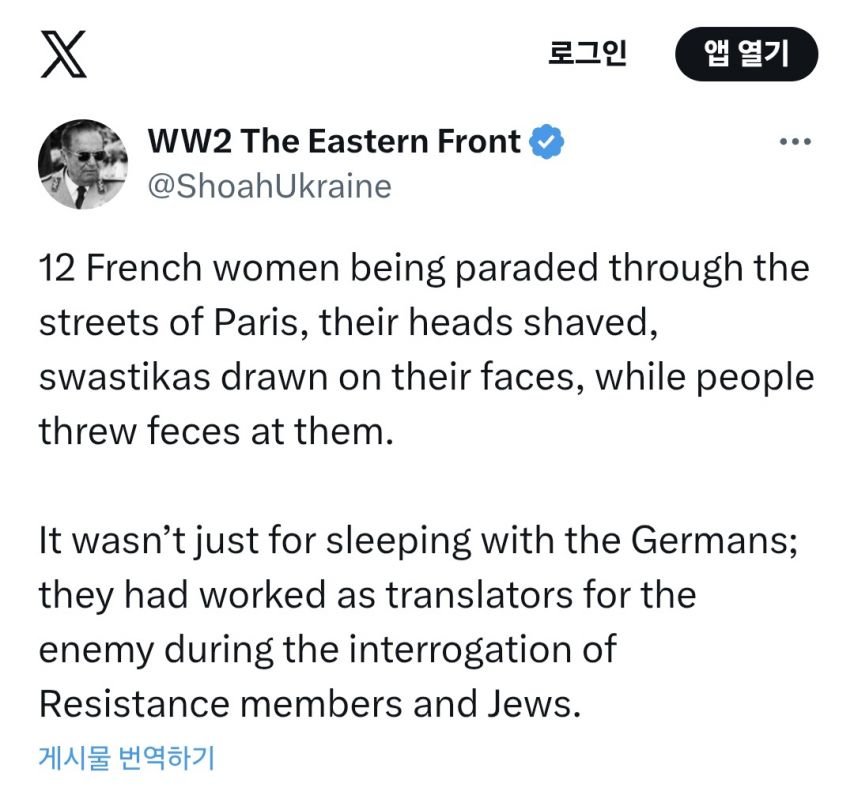
Task: Tap the verified badge beside the display name
Action: click(x=547, y=141)
